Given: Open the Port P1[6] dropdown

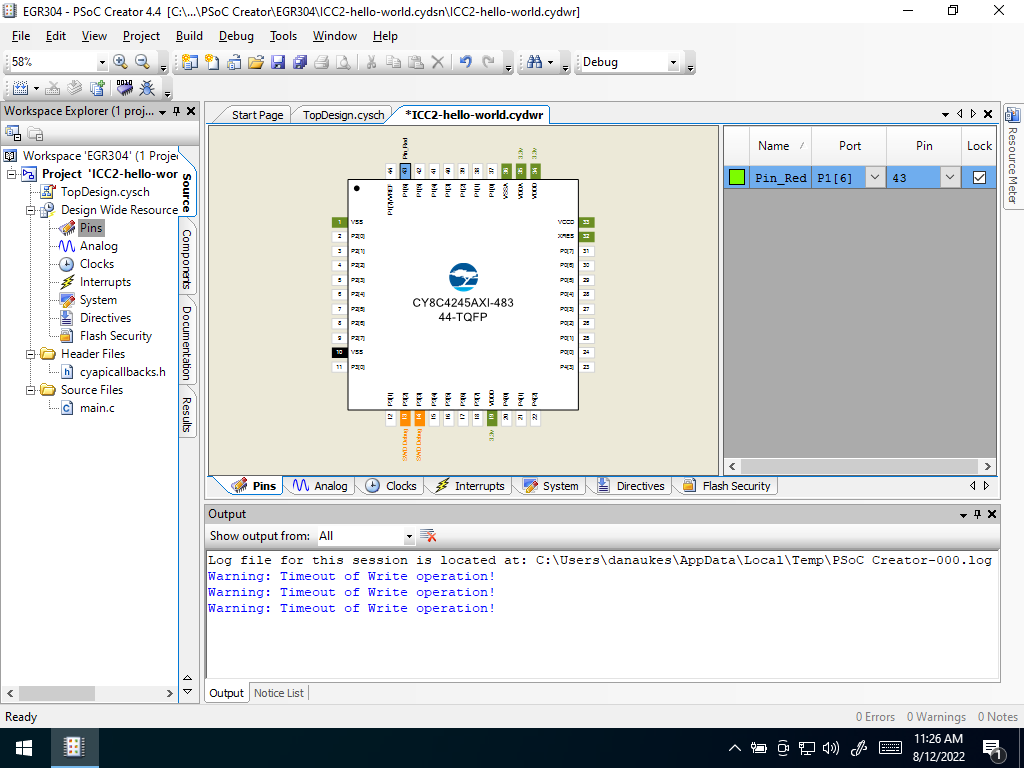Looking at the screenshot, I should 874,177.
